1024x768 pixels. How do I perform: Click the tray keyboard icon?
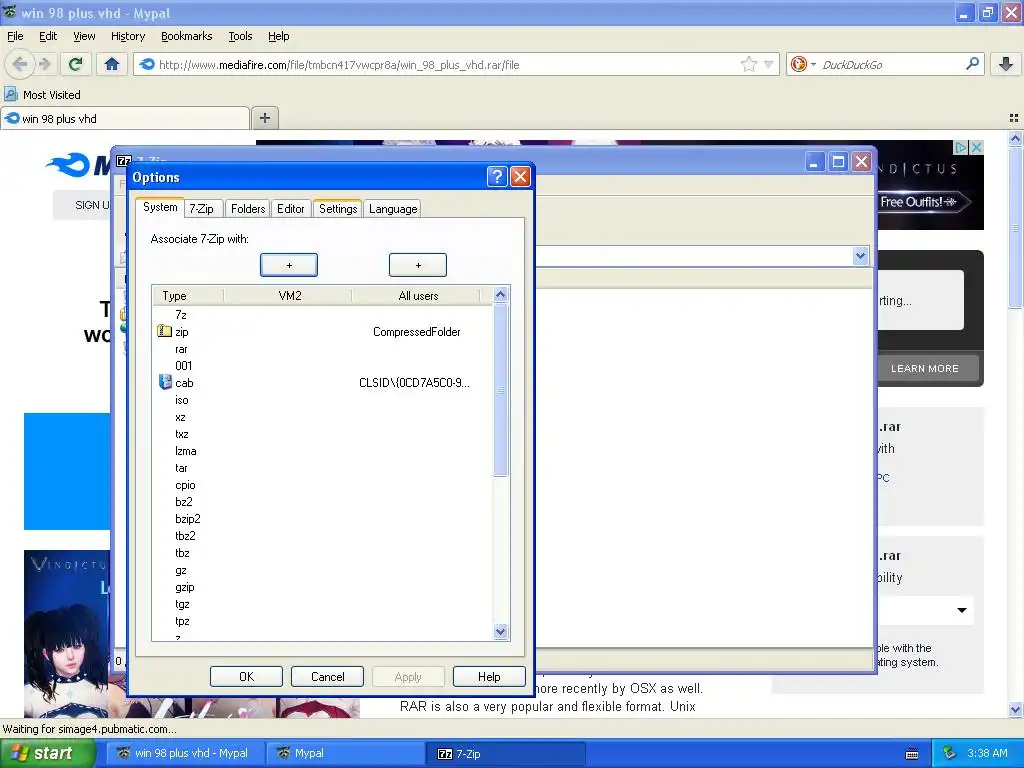point(912,754)
